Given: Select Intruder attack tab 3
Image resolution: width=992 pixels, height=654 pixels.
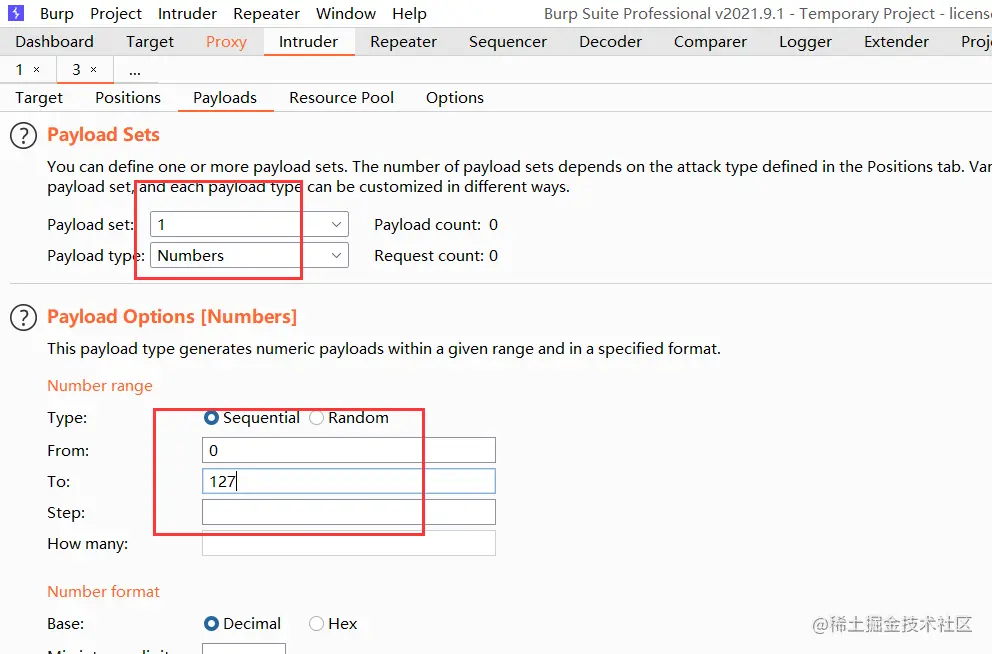Looking at the screenshot, I should pos(76,70).
